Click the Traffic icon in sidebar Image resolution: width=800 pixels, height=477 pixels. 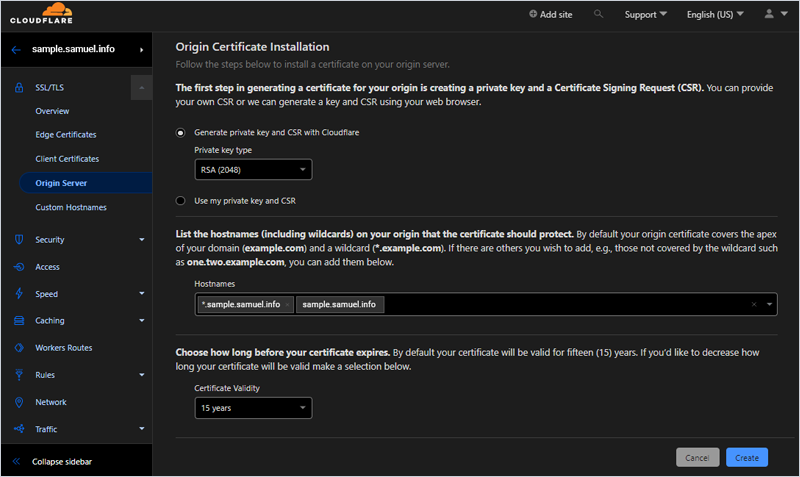[x=19, y=429]
